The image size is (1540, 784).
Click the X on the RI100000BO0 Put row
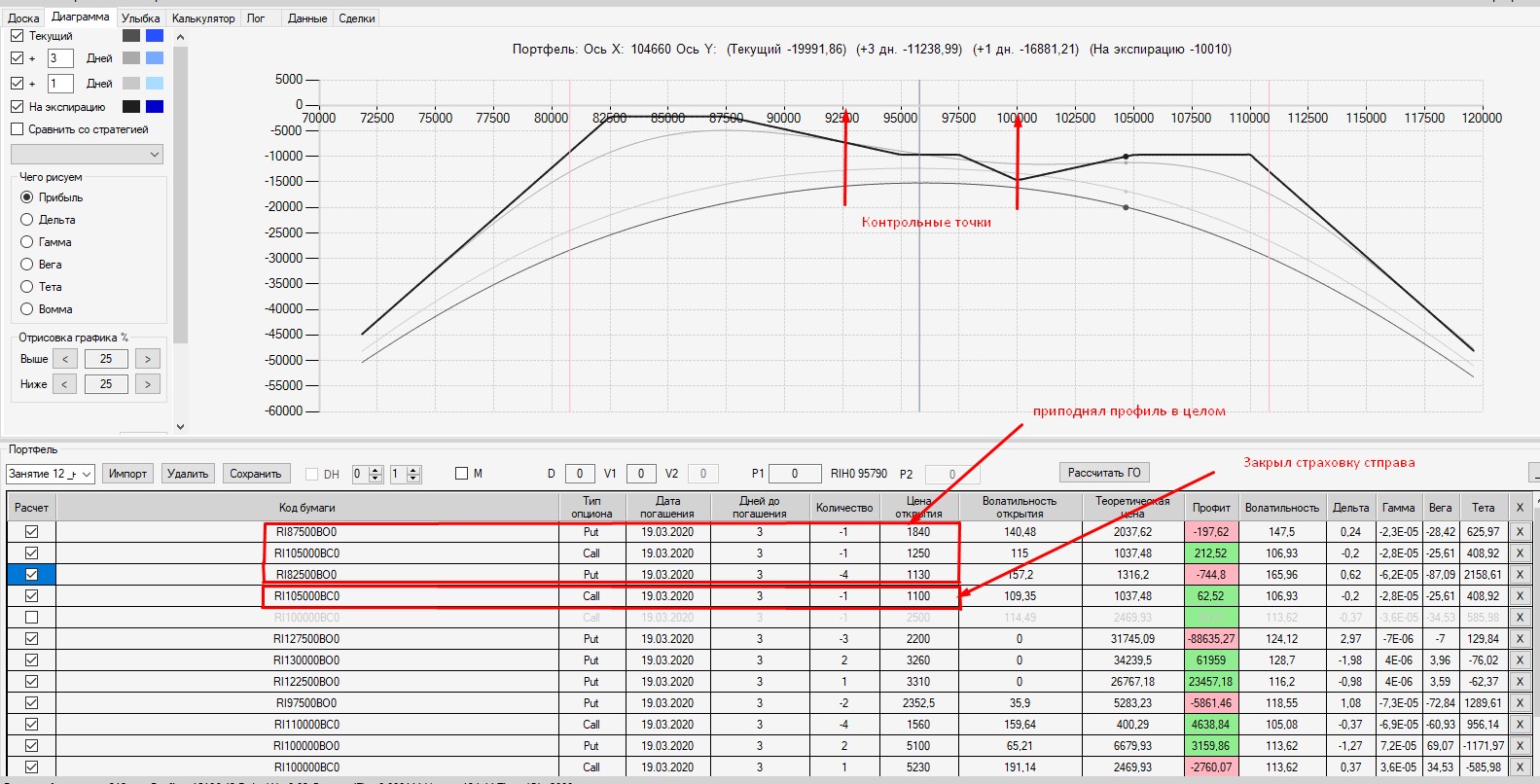(1520, 746)
